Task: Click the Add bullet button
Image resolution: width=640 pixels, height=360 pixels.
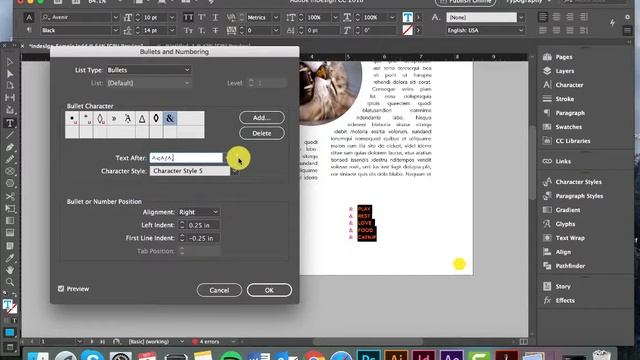Action: click(262, 118)
